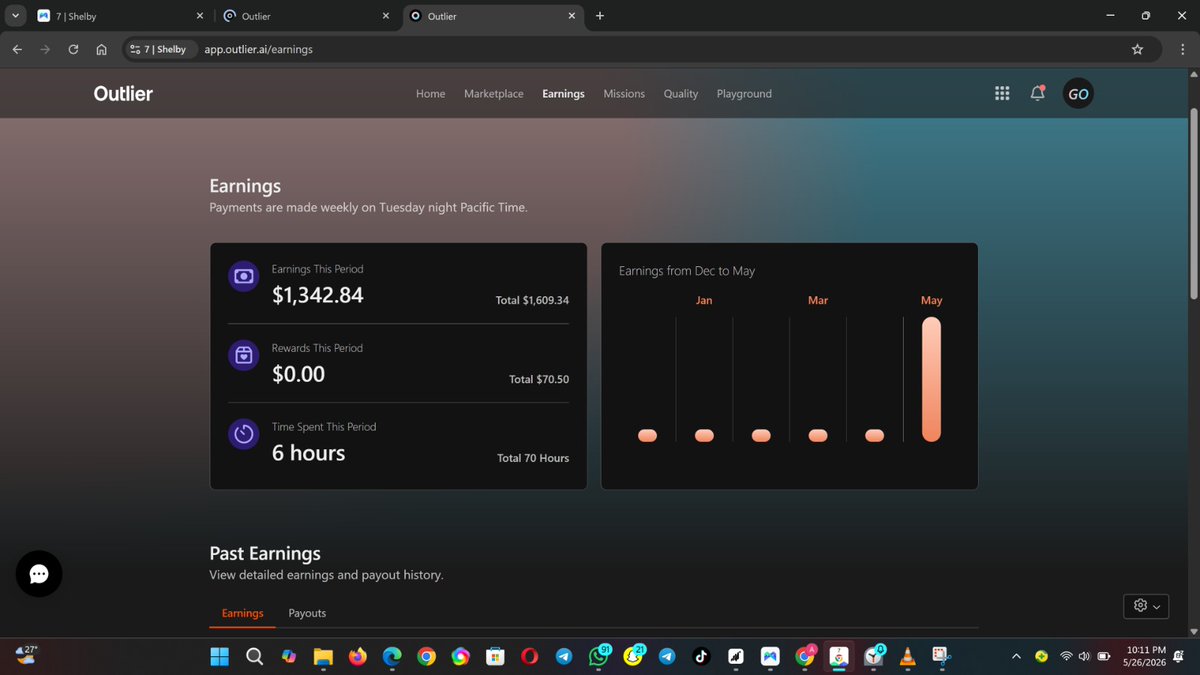Open the Playground nav item
This screenshot has width=1200, height=675.
coord(744,94)
